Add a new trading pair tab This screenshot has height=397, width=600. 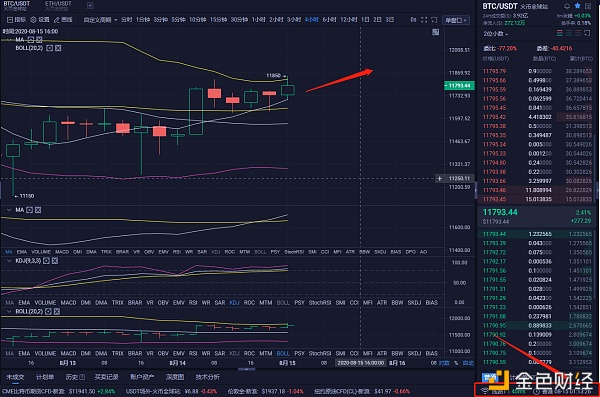pos(90,5)
